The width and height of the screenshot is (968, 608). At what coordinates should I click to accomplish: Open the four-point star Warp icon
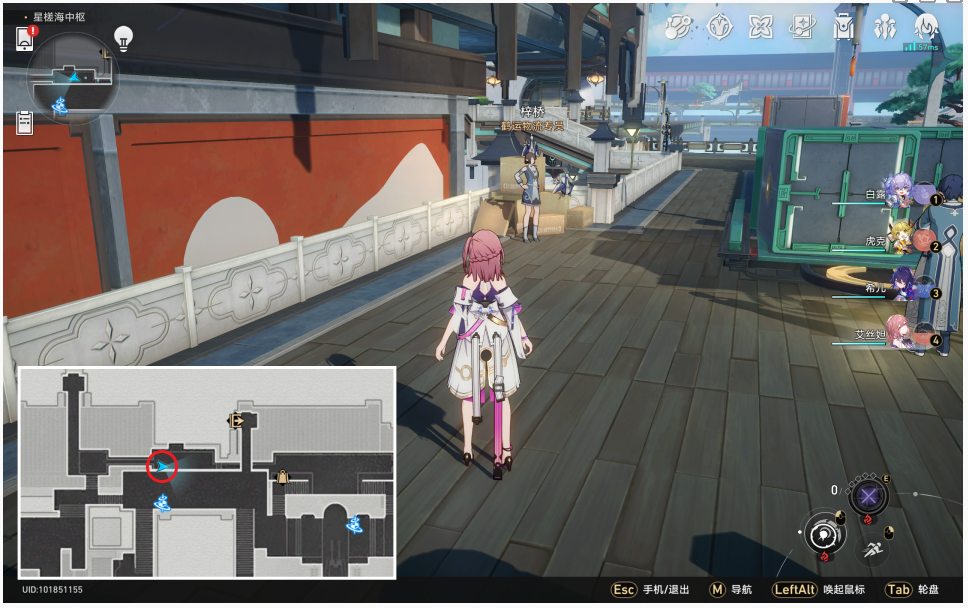[x=761, y=27]
